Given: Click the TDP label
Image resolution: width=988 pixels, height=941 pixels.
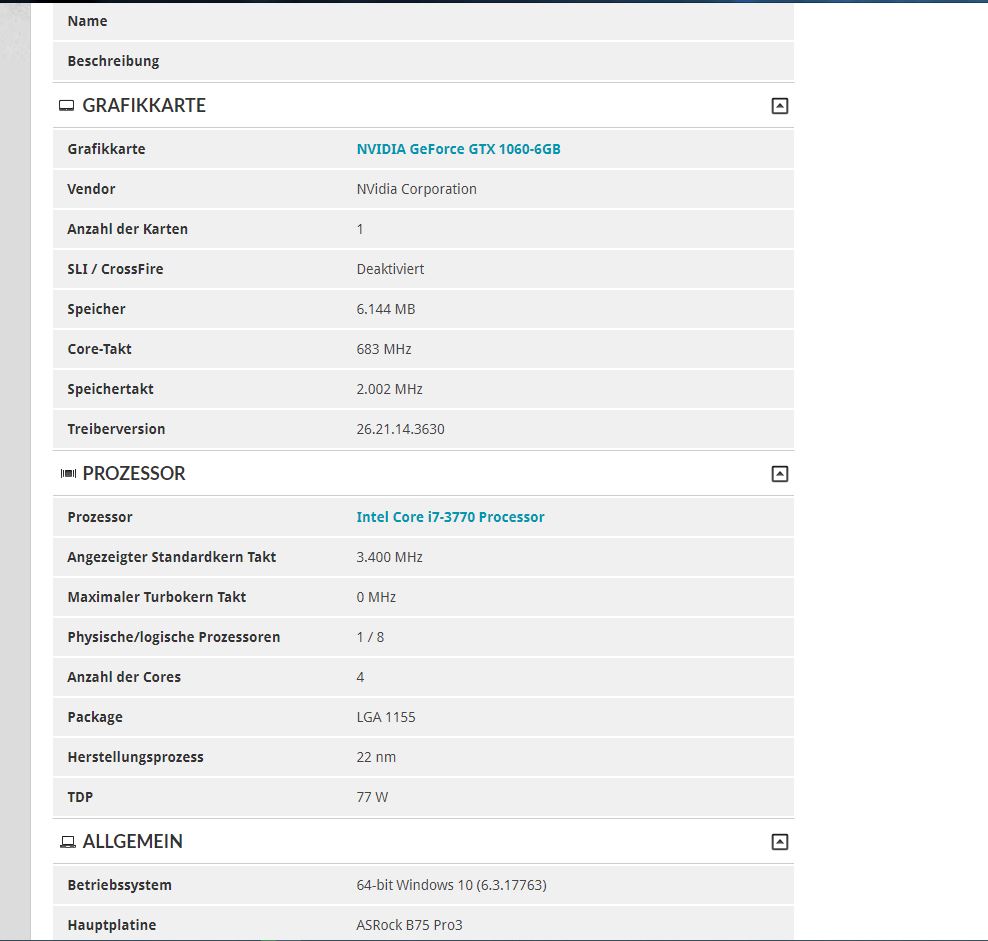Looking at the screenshot, I should pyautogui.click(x=80, y=797).
